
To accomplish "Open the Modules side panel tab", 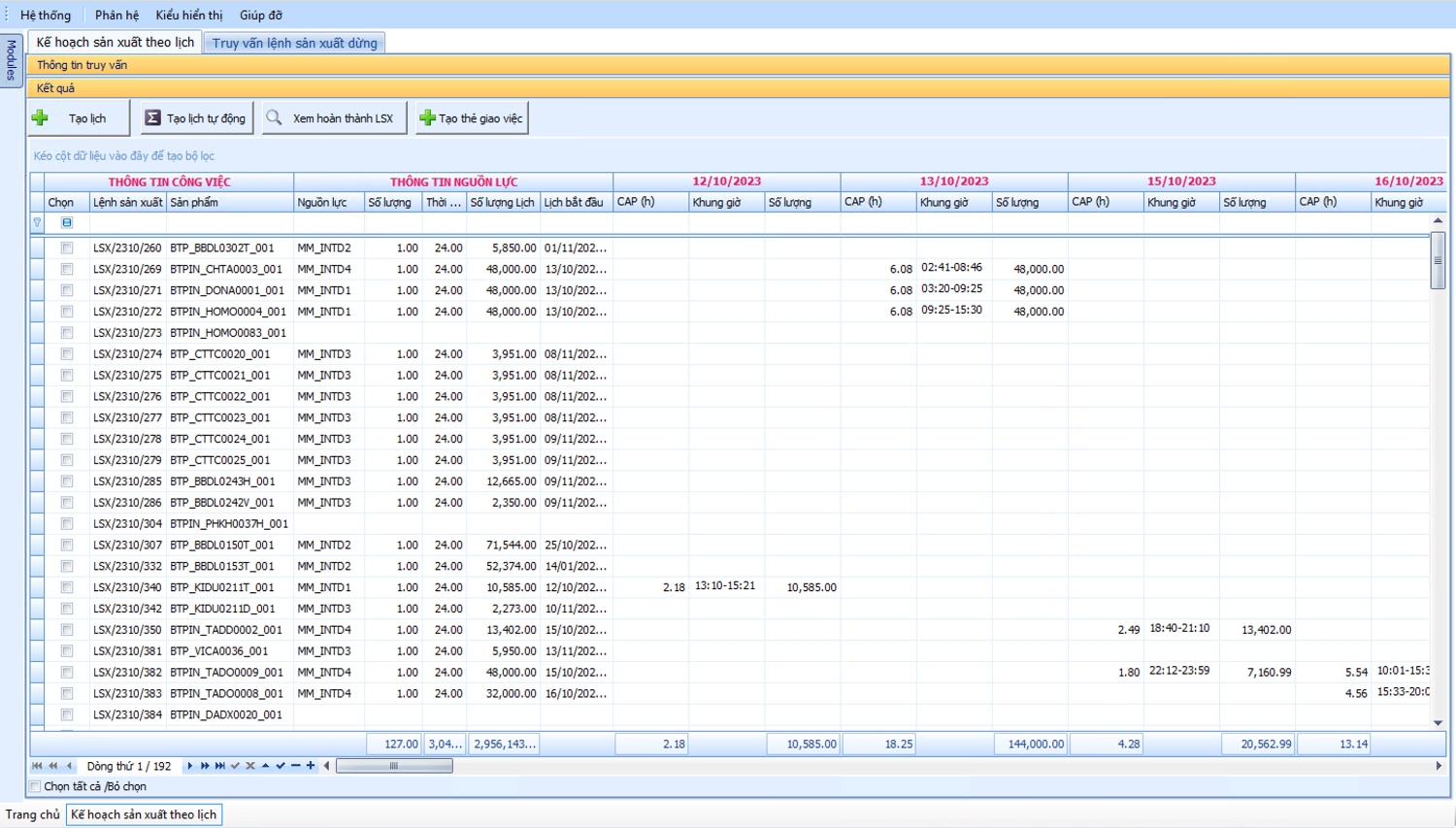I will [x=12, y=61].
